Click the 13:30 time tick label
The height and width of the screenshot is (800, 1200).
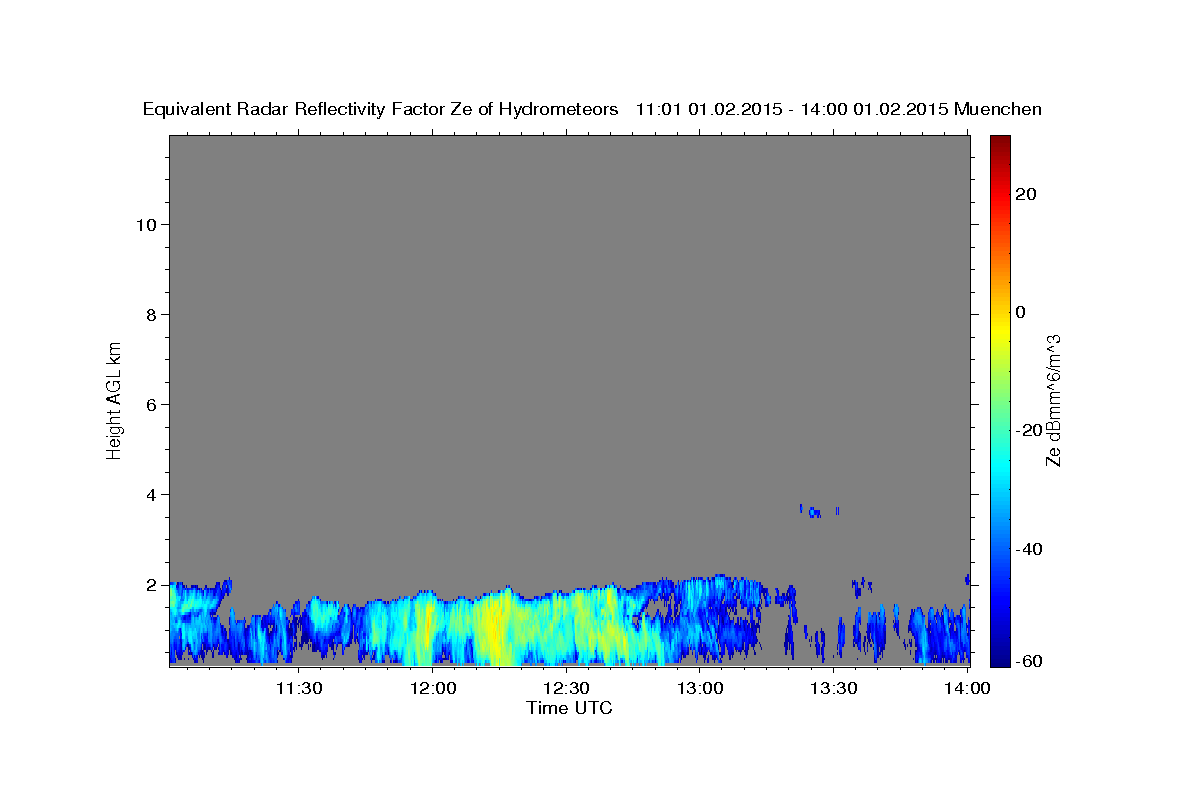833,688
